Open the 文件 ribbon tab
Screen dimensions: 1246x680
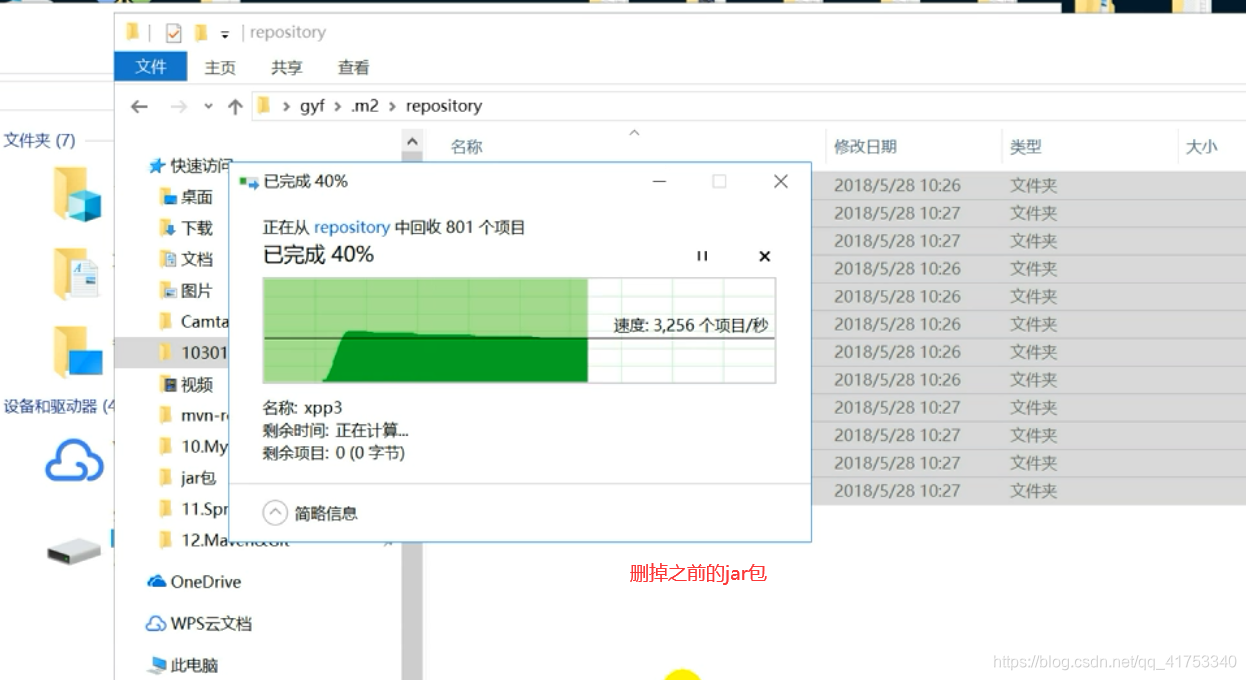[151, 66]
